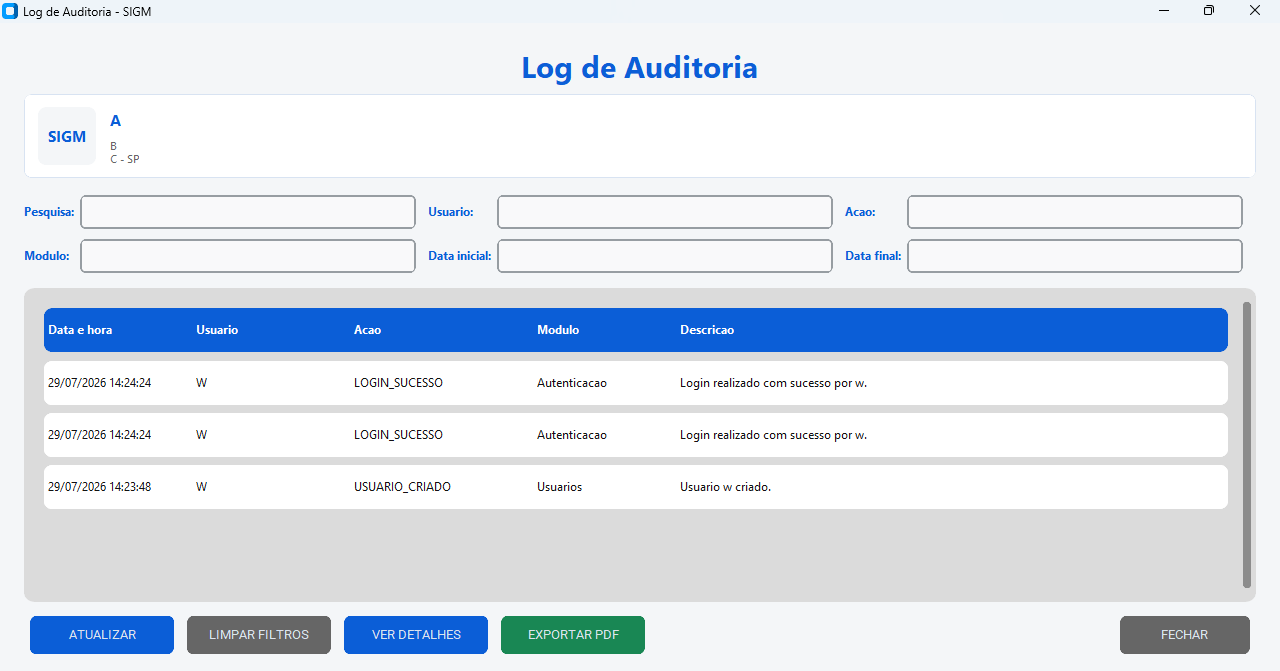The image size is (1280, 671).
Task: Click the Data final field
Action: coord(1075,256)
